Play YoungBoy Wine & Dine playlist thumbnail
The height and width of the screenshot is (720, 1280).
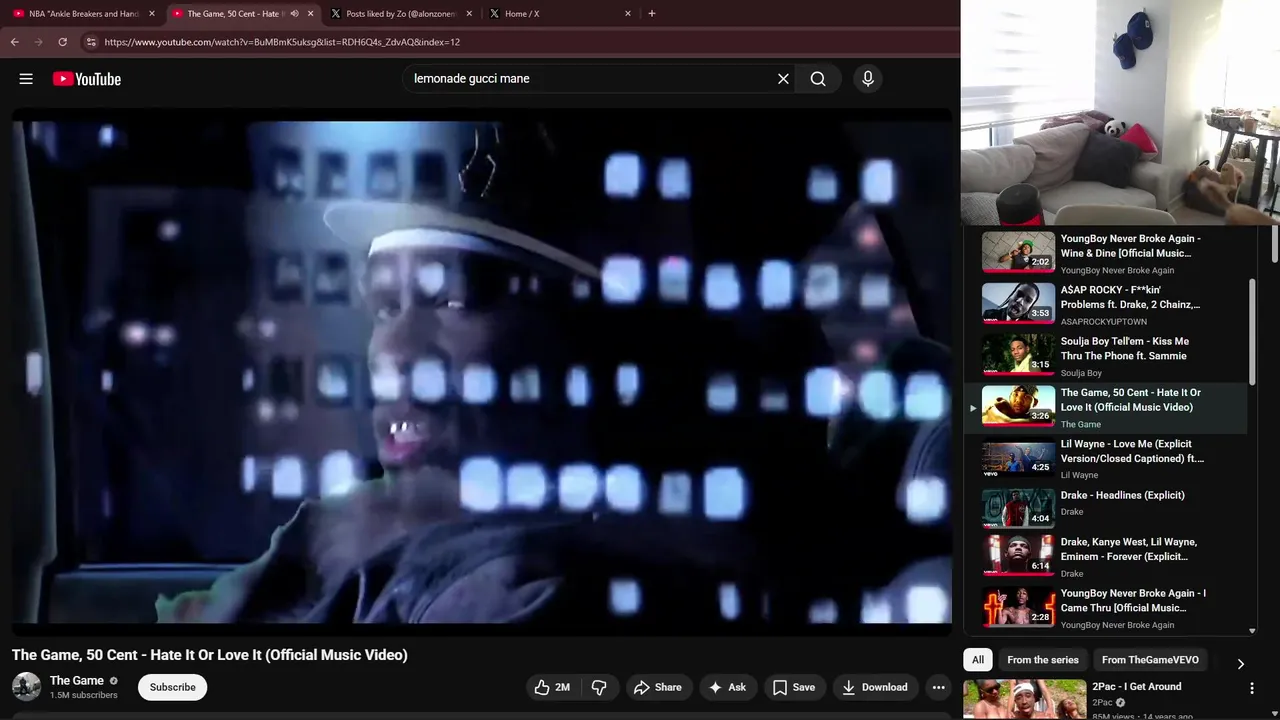[1018, 252]
